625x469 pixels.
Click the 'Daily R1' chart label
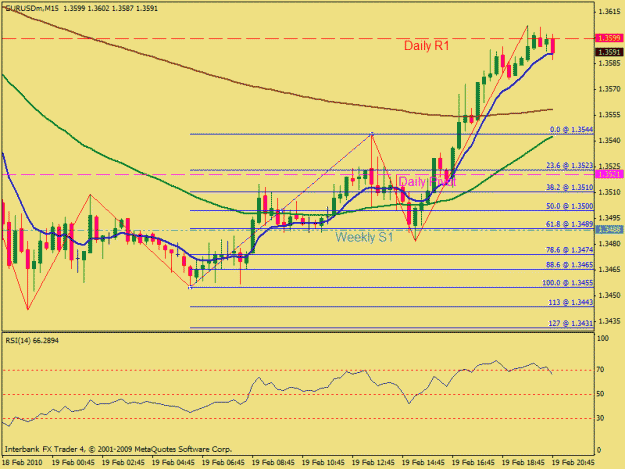click(426, 46)
